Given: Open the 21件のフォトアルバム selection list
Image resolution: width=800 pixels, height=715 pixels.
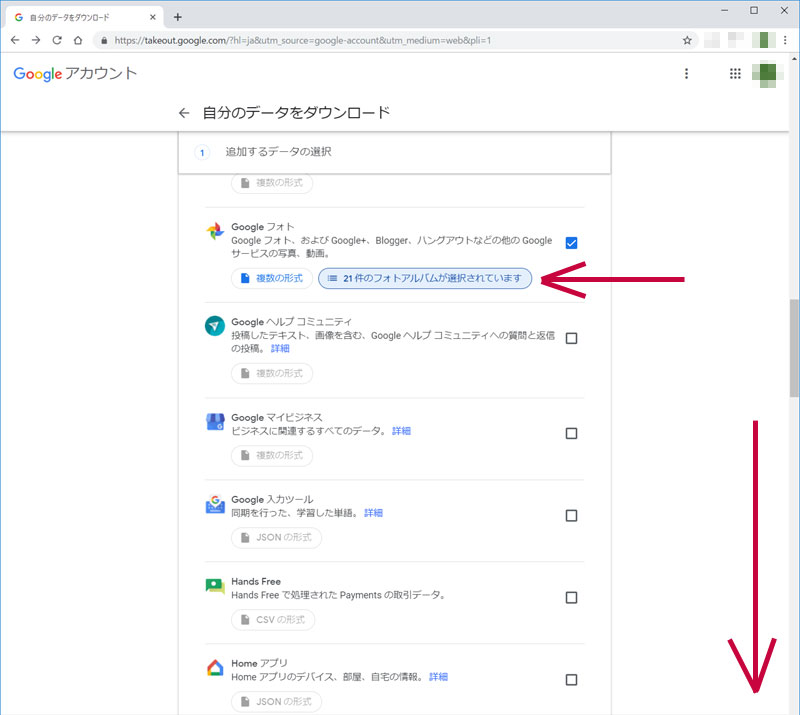Looking at the screenshot, I should tap(425, 279).
